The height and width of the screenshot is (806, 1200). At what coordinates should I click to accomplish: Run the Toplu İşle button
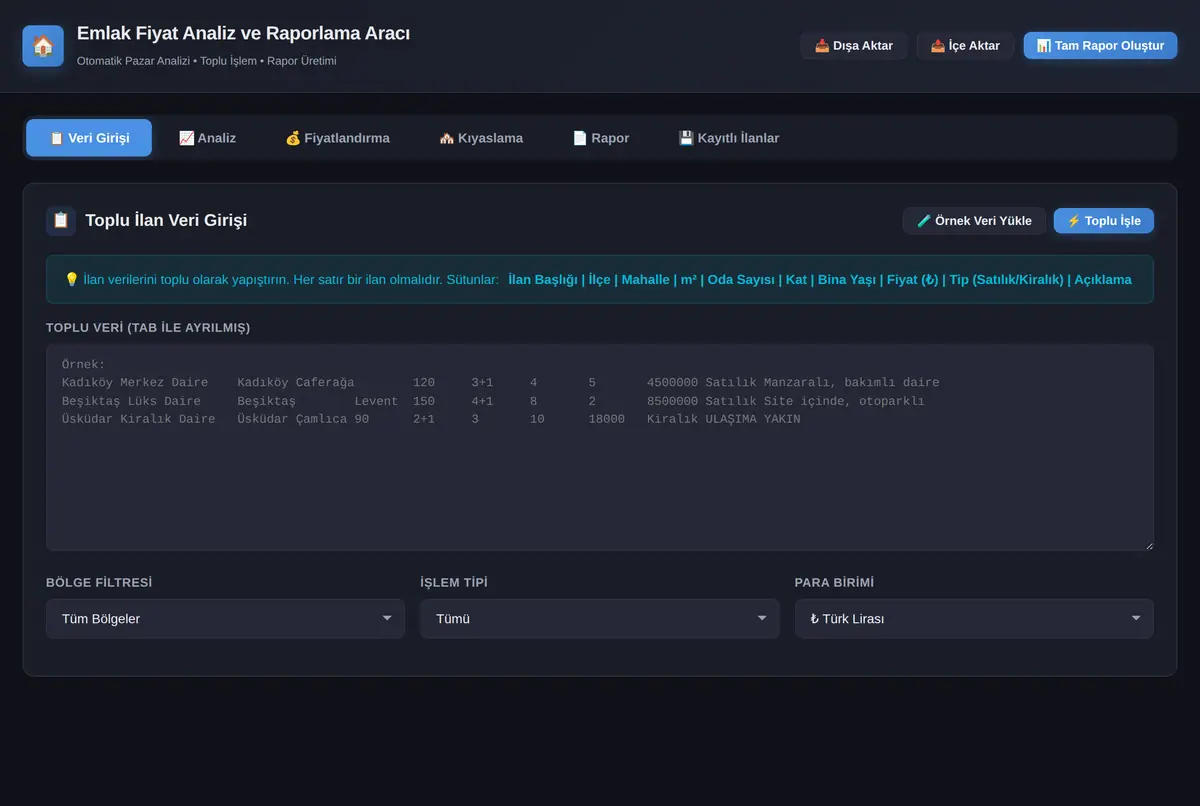(x=1104, y=221)
